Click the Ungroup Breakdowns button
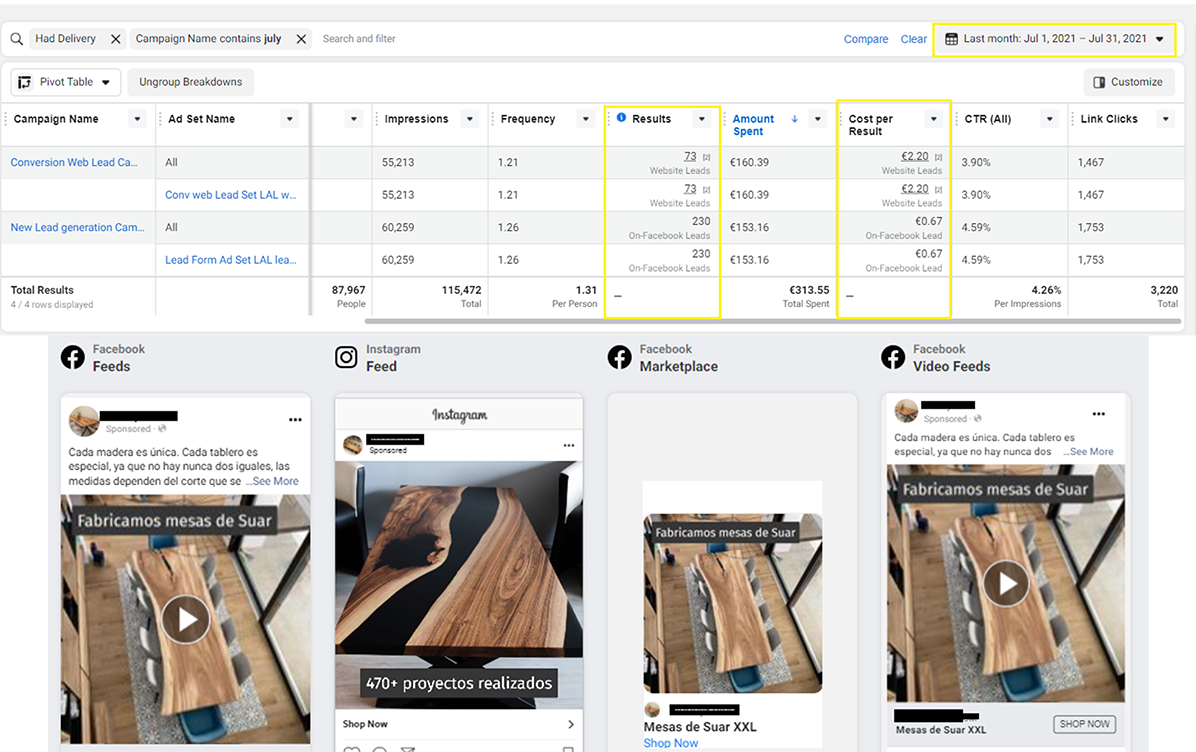Viewport: 1196px width, 752px height. 191,82
